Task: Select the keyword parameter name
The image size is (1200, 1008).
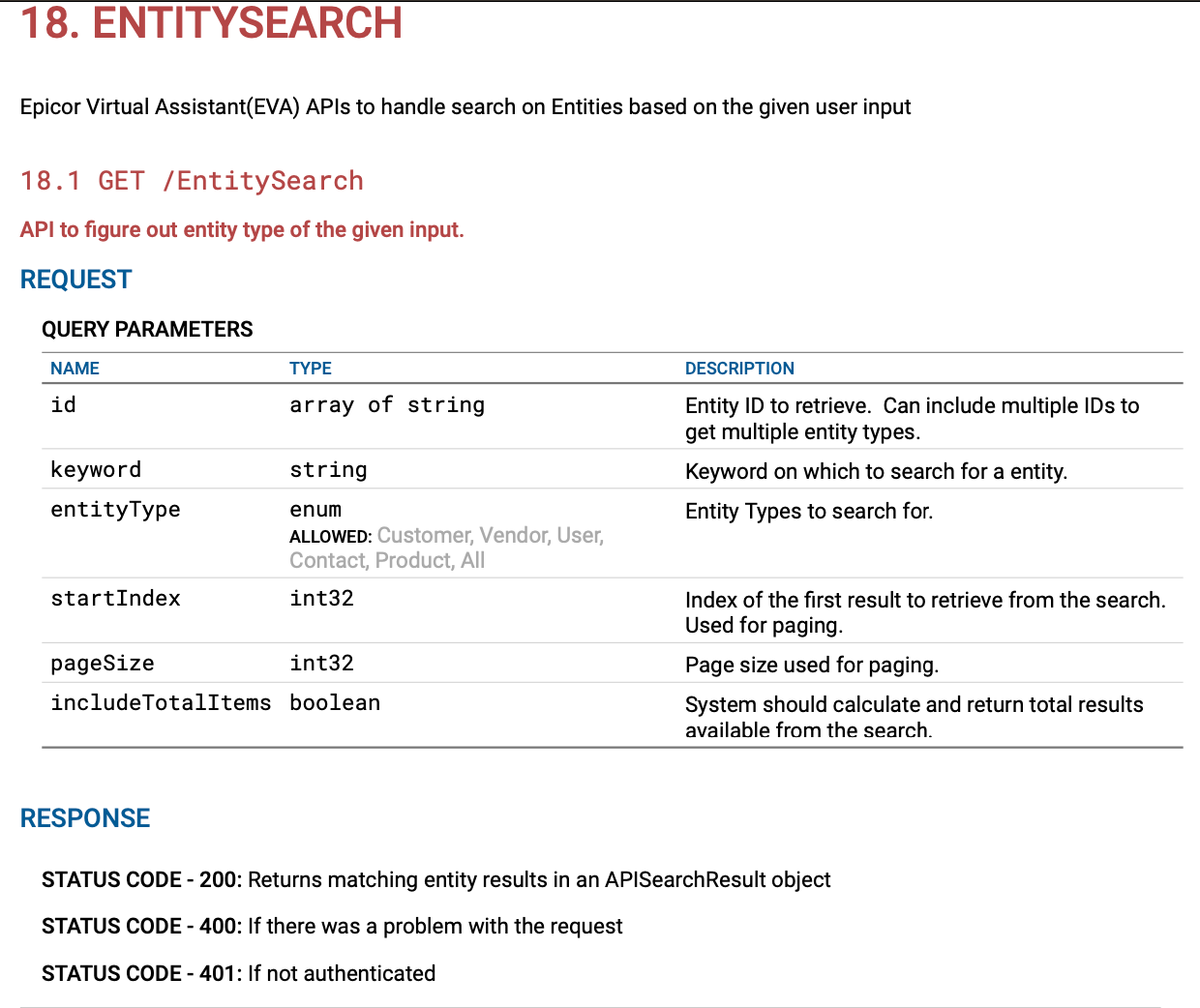Action: point(96,470)
